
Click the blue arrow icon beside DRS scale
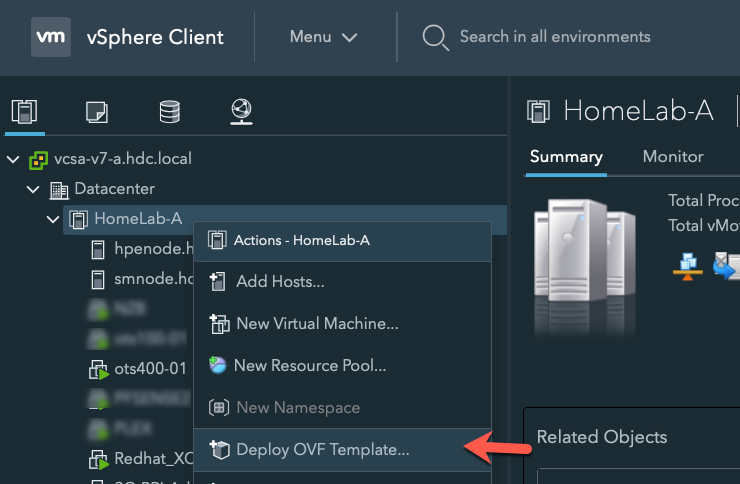[726, 267]
